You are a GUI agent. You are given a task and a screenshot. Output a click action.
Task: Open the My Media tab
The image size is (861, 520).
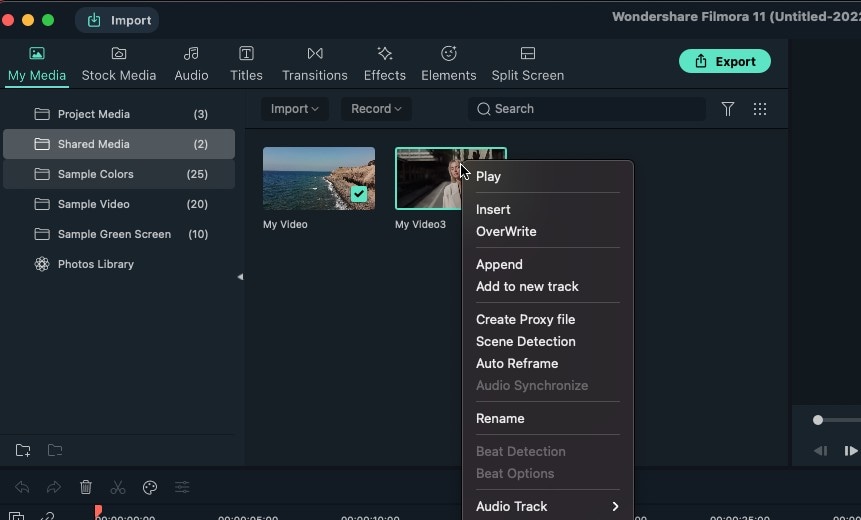[x=37, y=64]
